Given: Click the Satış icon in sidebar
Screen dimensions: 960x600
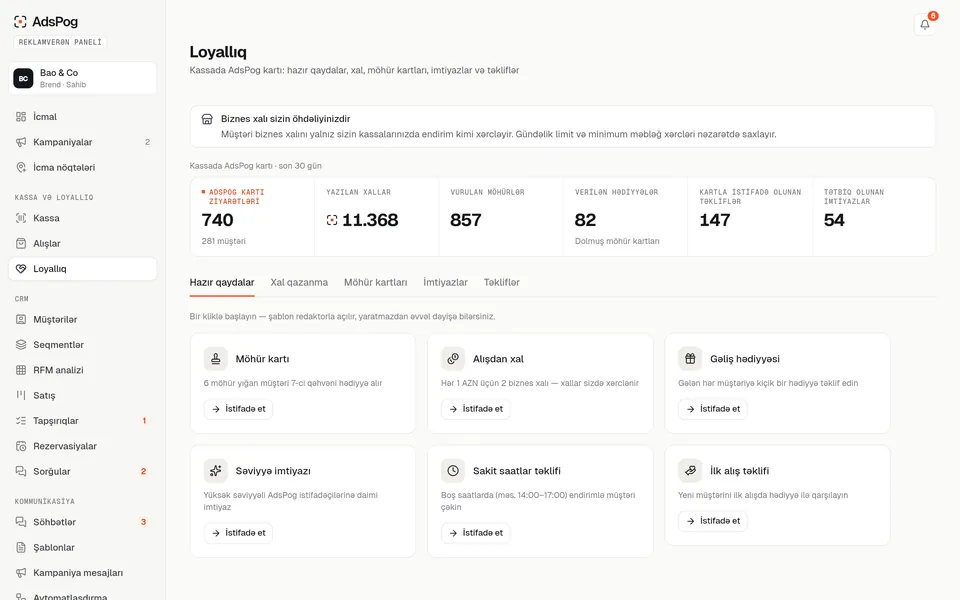Looking at the screenshot, I should 21,396.
